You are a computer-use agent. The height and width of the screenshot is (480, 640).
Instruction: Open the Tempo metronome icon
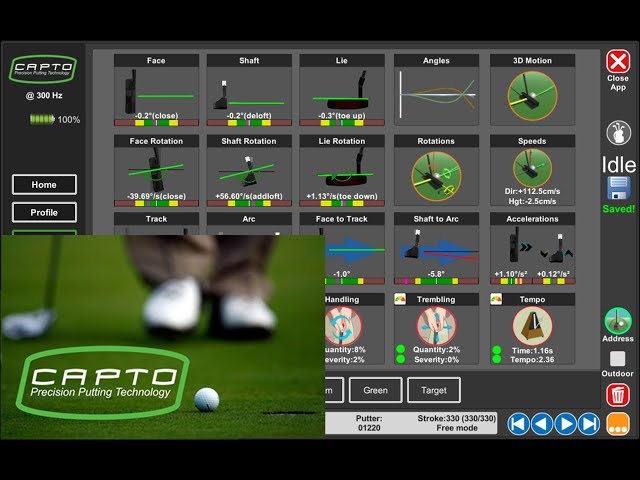(532, 326)
